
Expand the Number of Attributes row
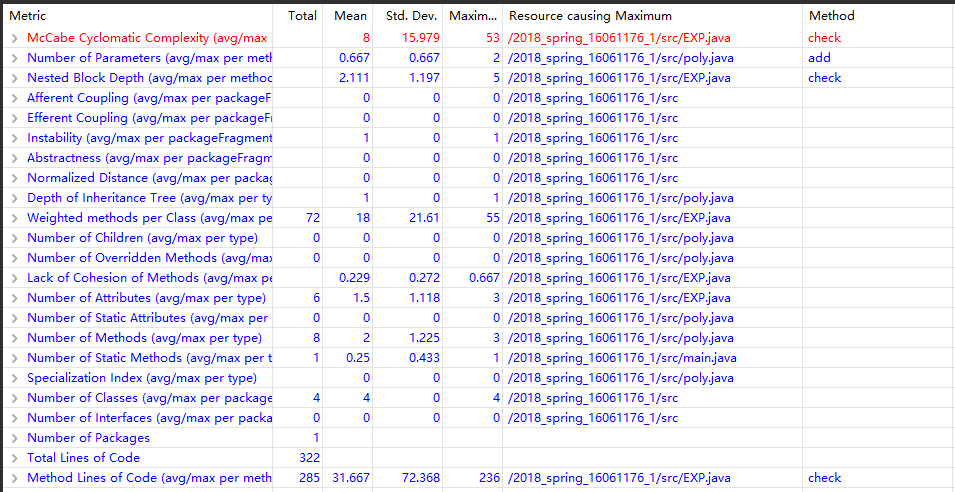click(15, 298)
